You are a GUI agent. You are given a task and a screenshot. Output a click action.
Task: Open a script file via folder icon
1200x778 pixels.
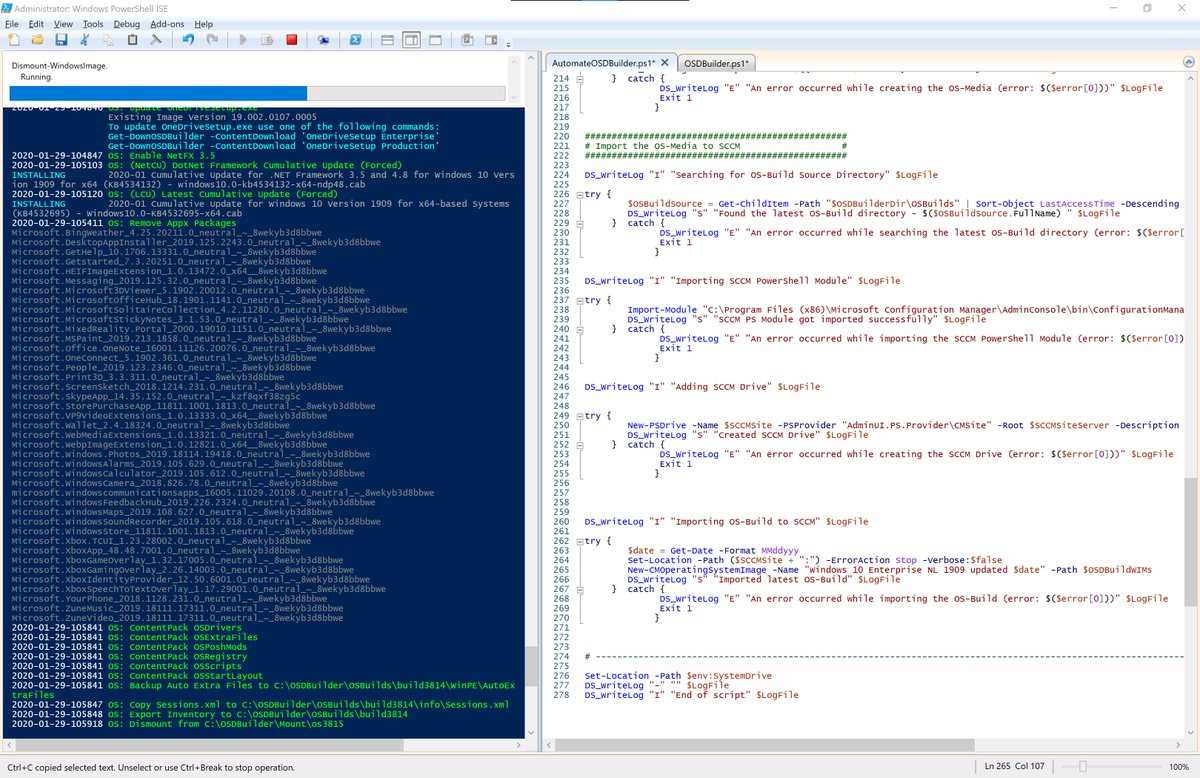(x=37, y=40)
